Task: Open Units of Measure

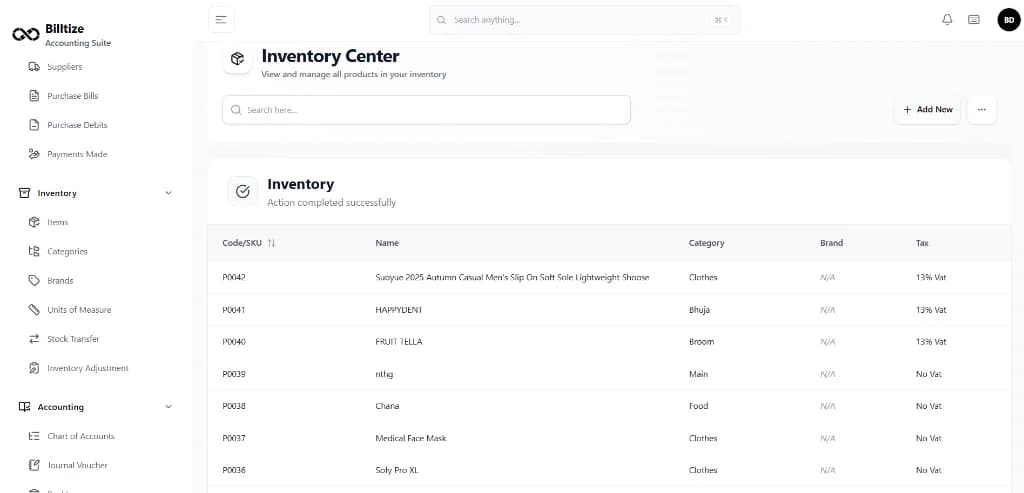Action: point(79,310)
